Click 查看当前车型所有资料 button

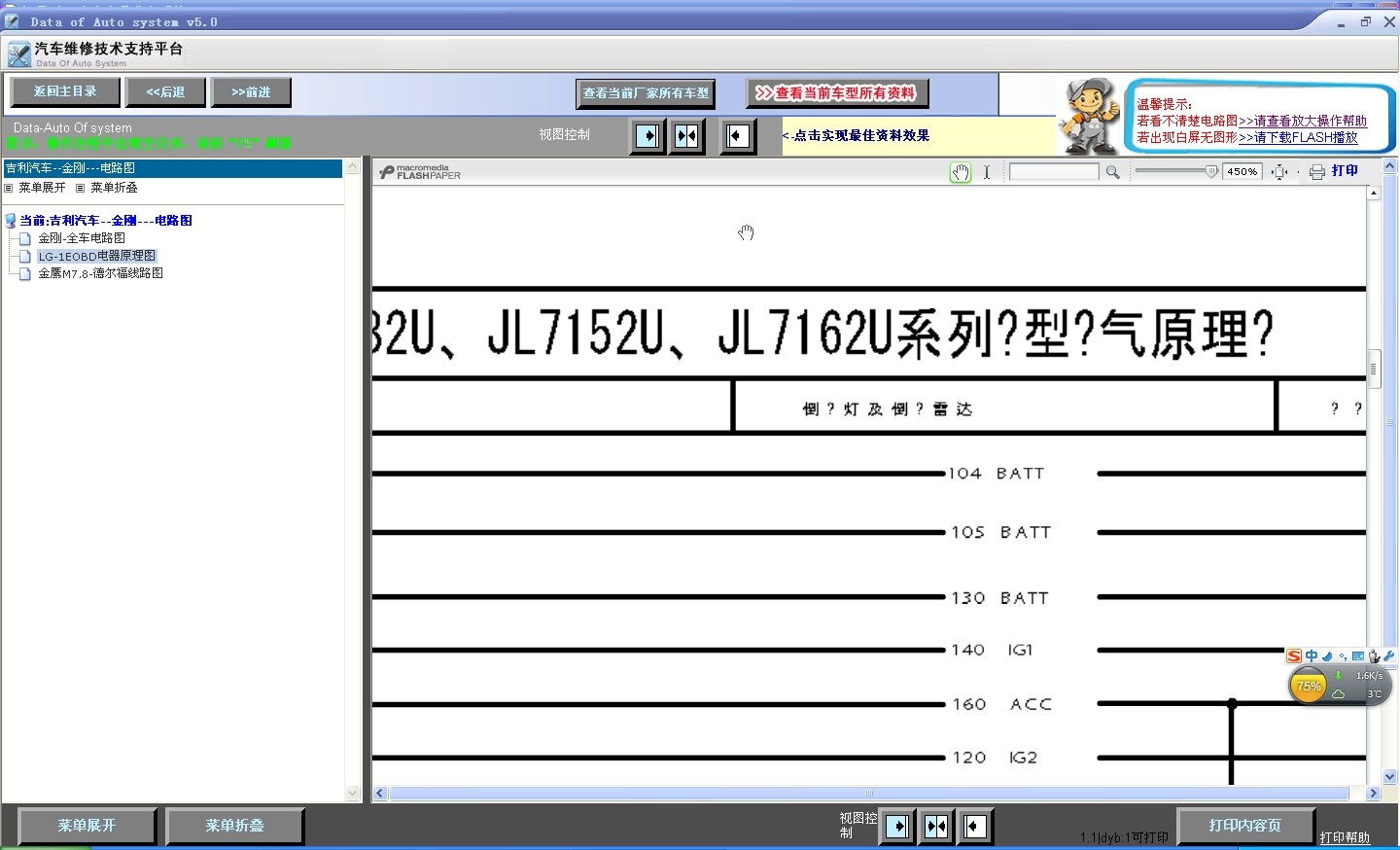pos(837,93)
